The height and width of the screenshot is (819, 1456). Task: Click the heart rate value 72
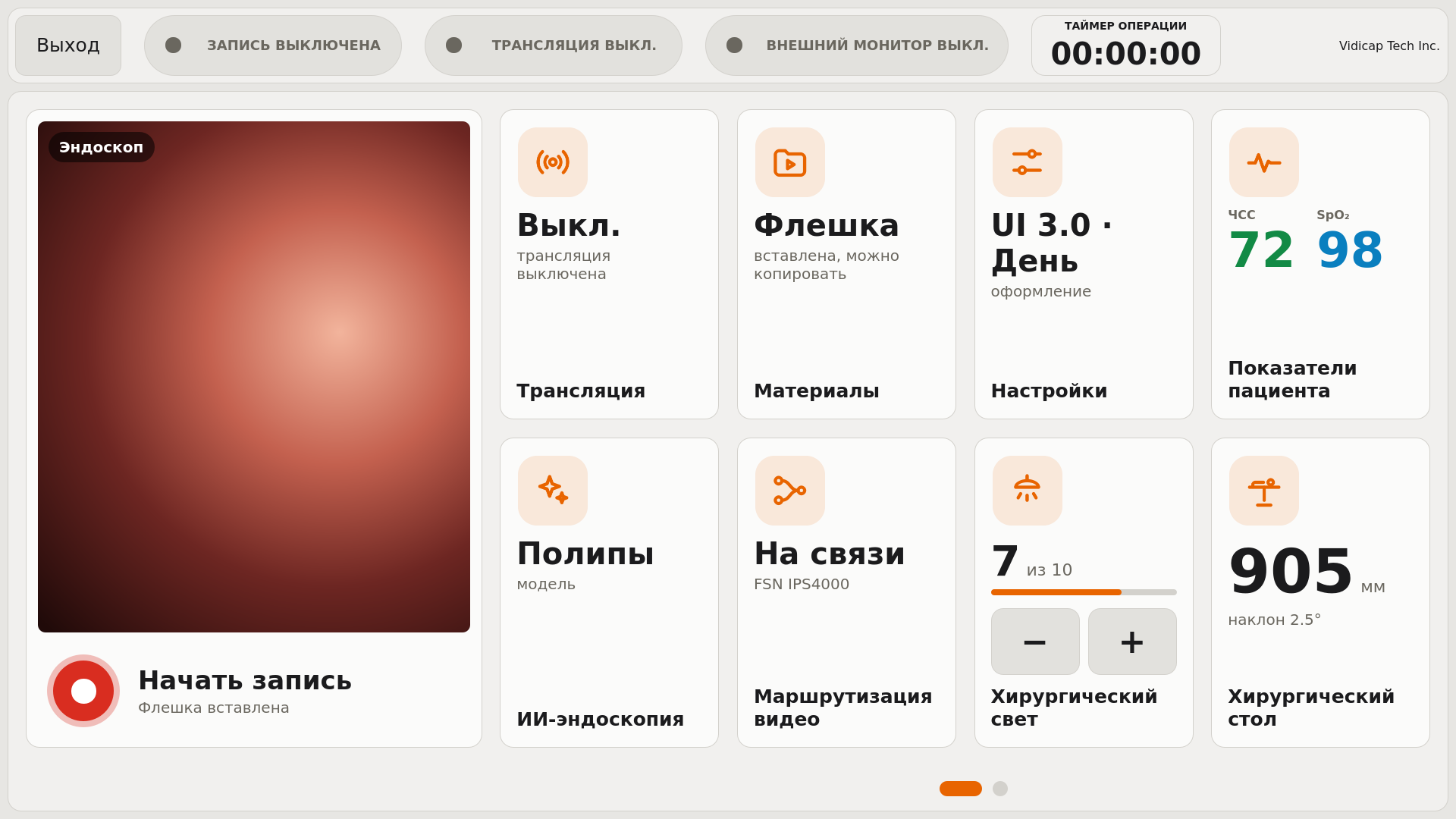click(x=1261, y=250)
